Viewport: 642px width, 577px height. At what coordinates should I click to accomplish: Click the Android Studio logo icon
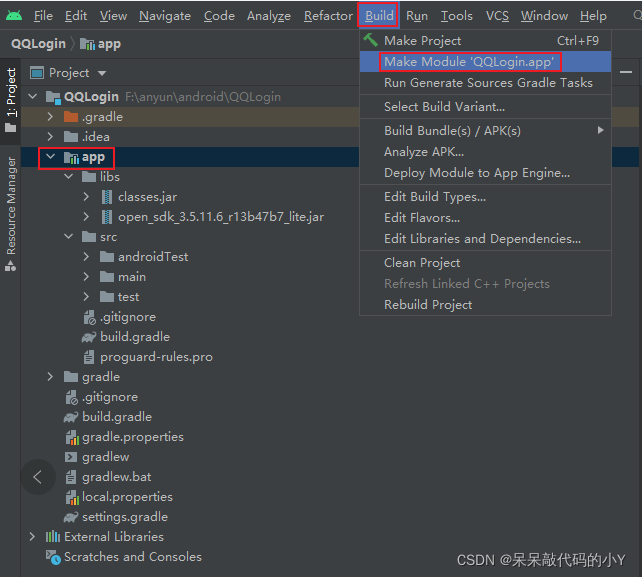coord(14,16)
